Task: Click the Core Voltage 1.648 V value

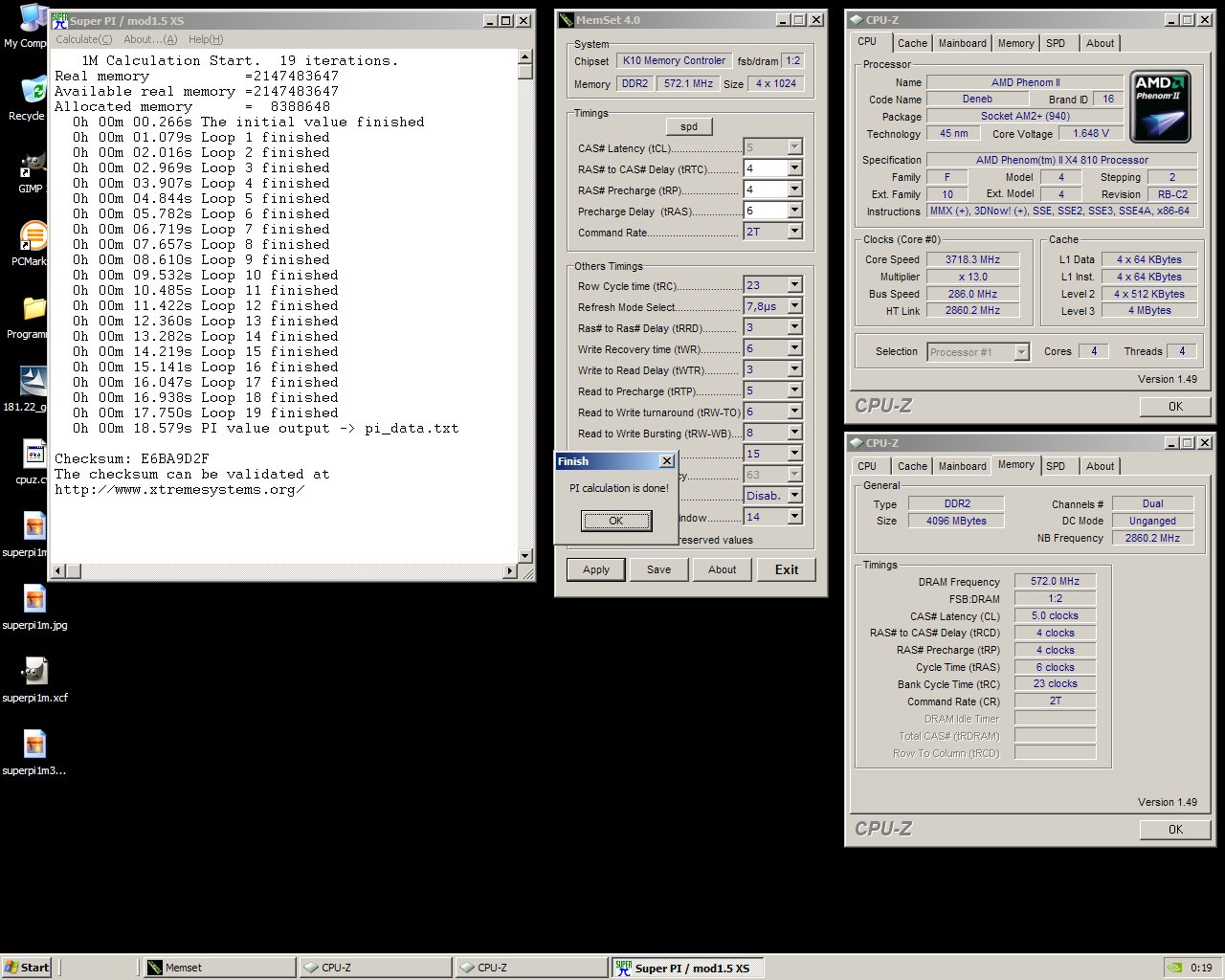Action: [1091, 133]
